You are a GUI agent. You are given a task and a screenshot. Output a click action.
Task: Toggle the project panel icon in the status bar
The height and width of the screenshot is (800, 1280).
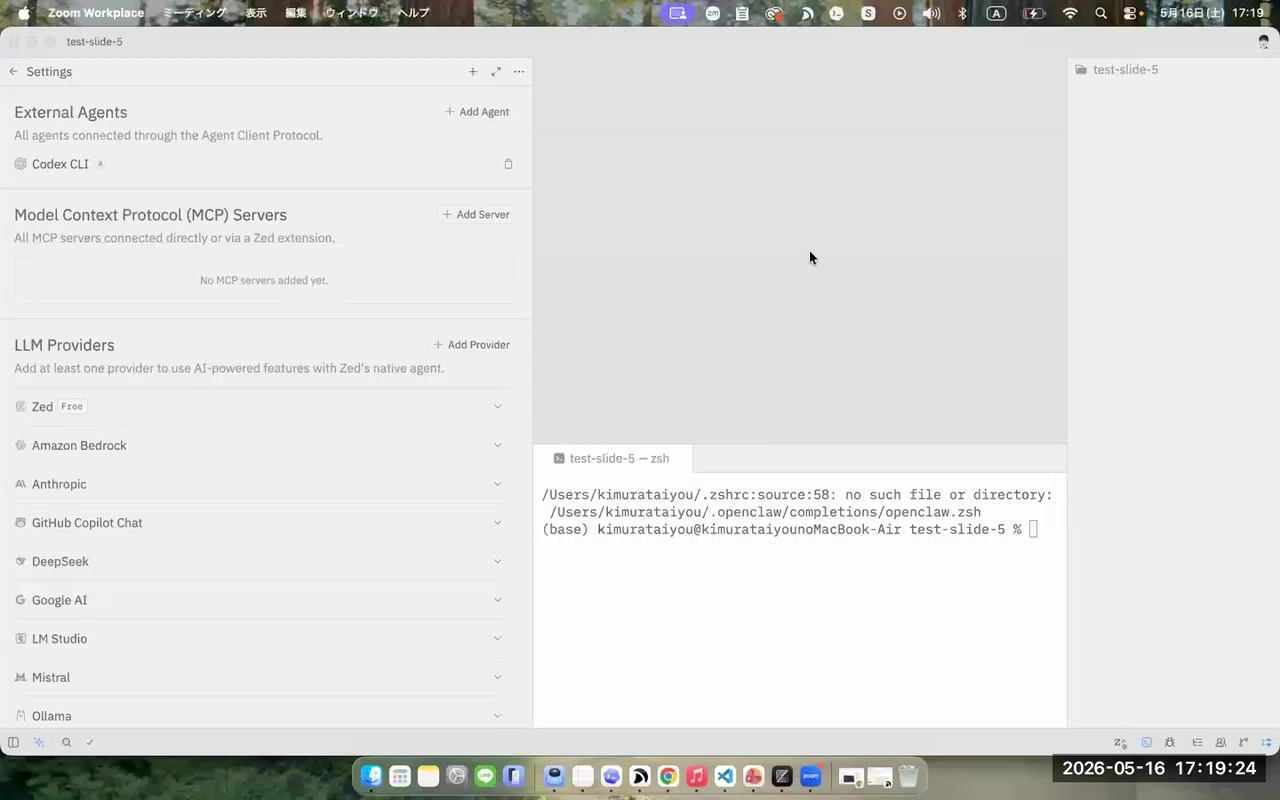(1268, 743)
